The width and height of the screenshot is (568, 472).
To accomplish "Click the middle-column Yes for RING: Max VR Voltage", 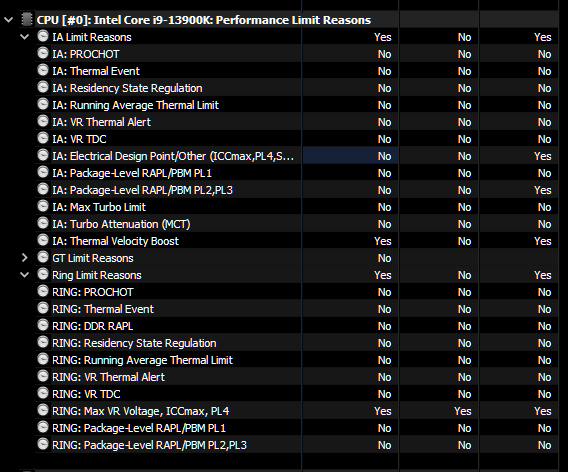I will tap(463, 412).
